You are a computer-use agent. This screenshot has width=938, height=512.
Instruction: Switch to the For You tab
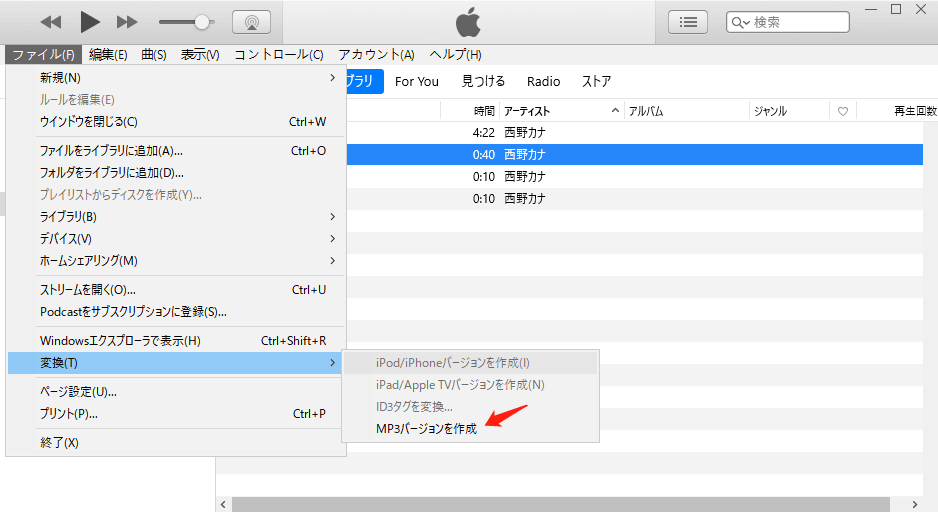pyautogui.click(x=417, y=81)
